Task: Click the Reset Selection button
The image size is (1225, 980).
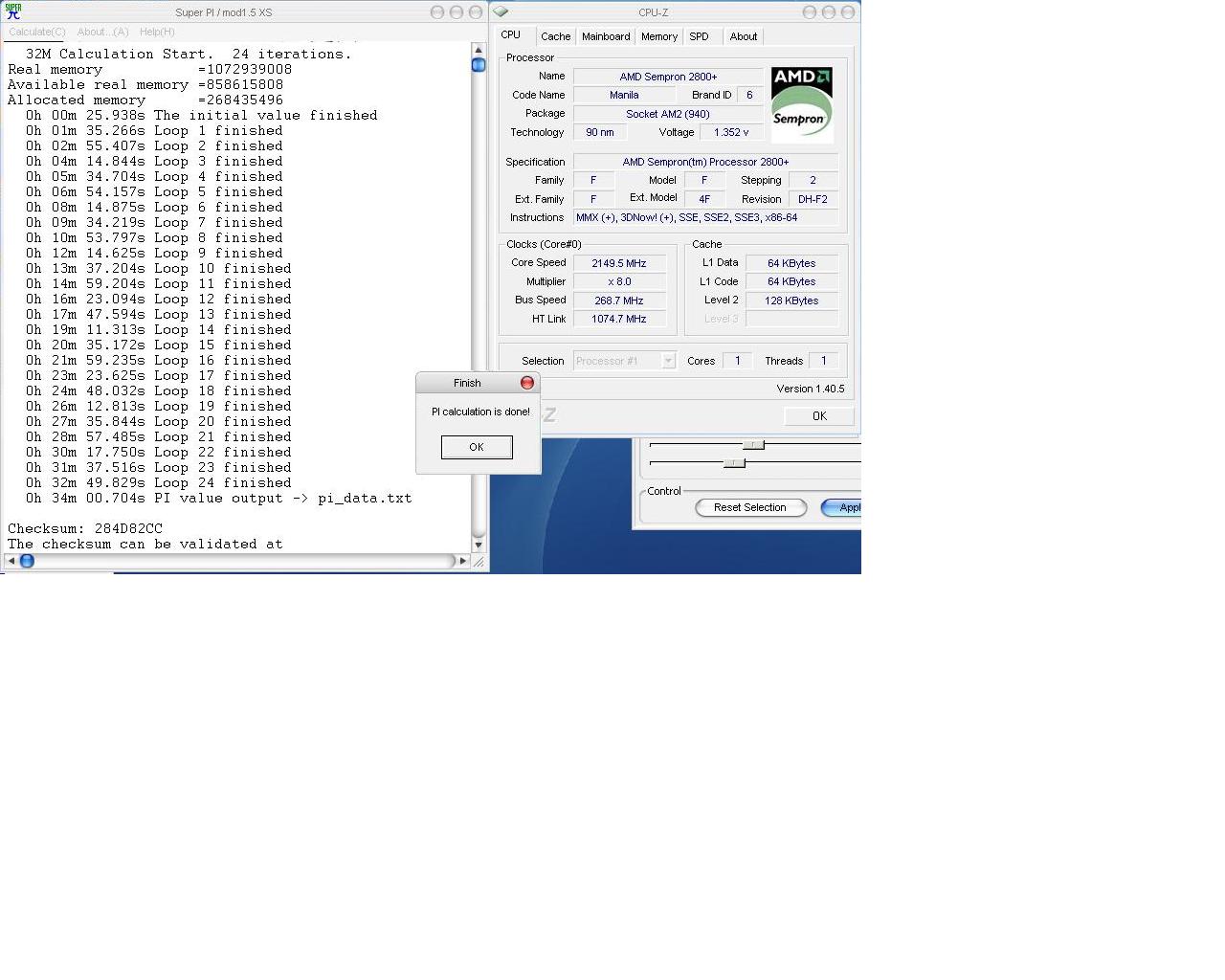Action: tap(750, 507)
